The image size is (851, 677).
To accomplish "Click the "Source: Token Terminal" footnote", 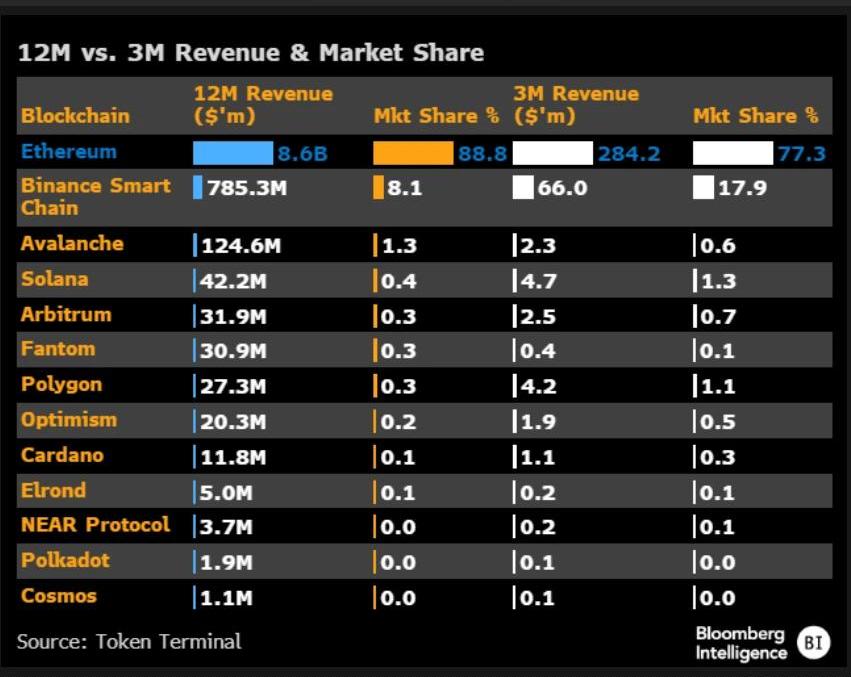I will (x=129, y=642).
